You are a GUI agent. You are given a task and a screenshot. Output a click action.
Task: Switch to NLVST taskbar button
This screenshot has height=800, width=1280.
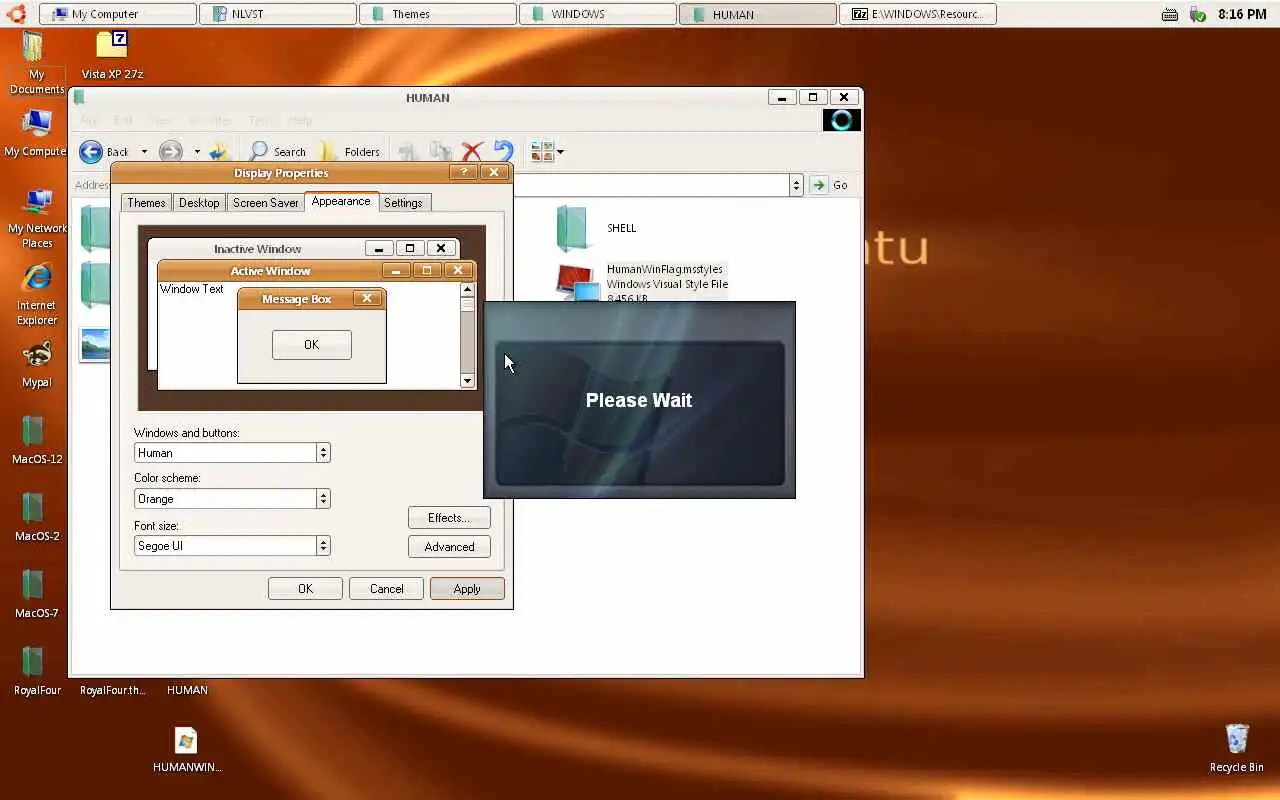(277, 14)
